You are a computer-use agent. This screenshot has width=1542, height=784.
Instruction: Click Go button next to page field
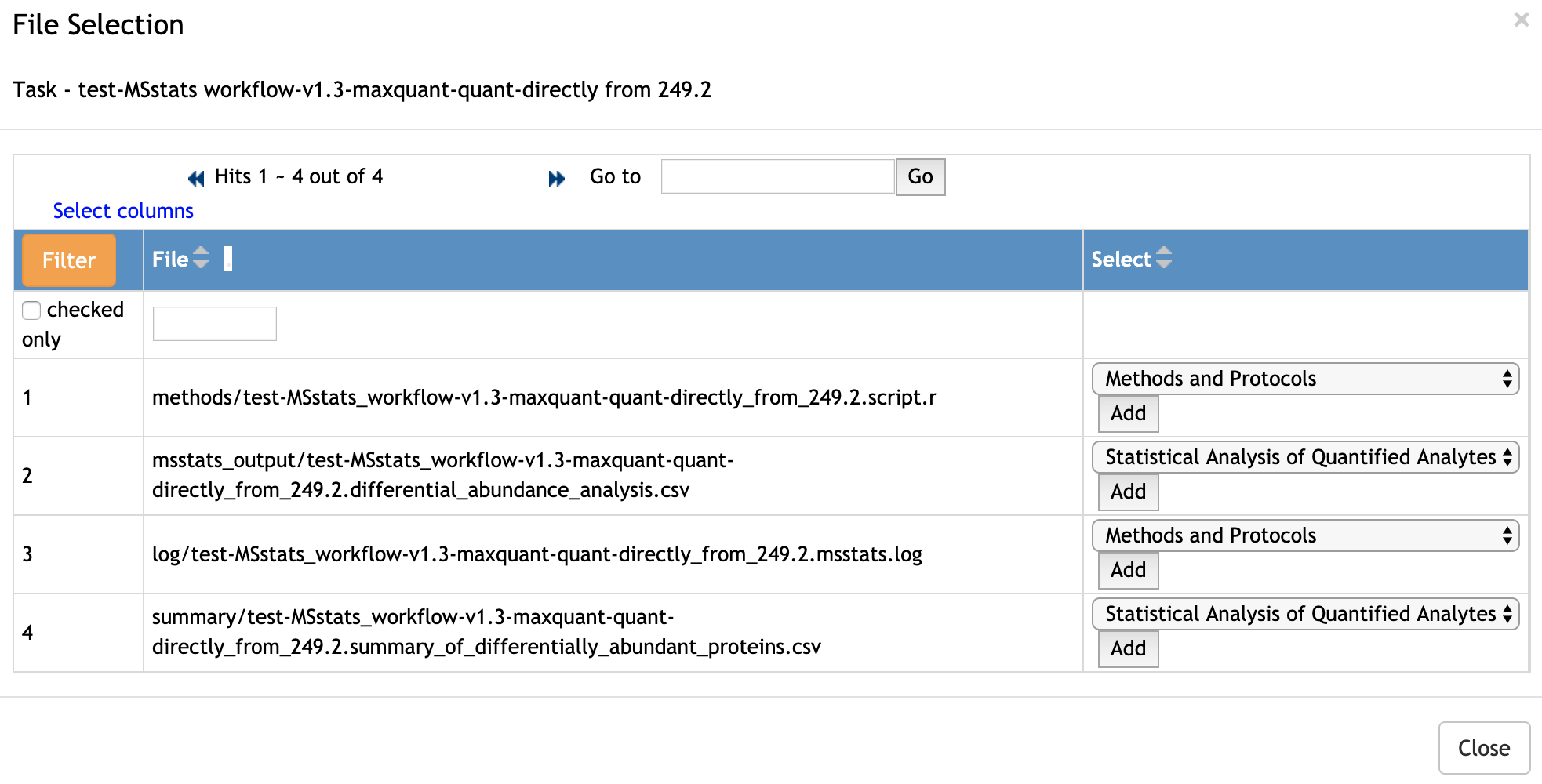pos(920,177)
